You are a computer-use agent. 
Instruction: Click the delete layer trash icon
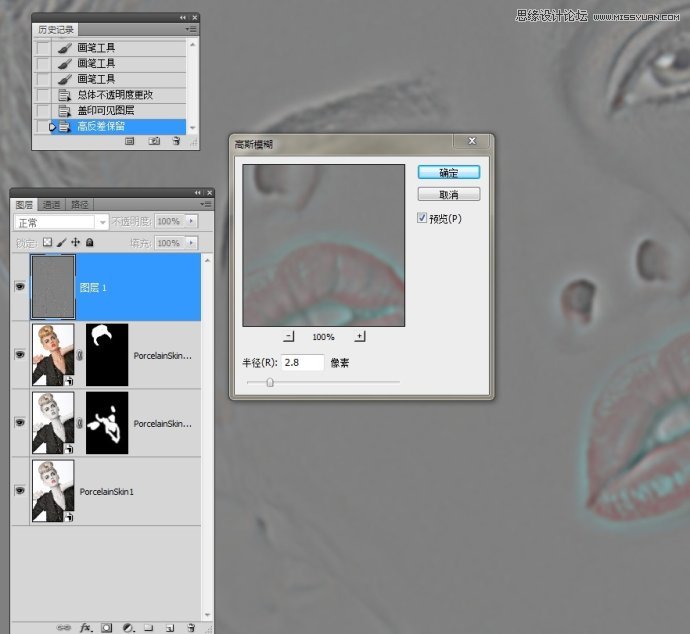[190, 627]
